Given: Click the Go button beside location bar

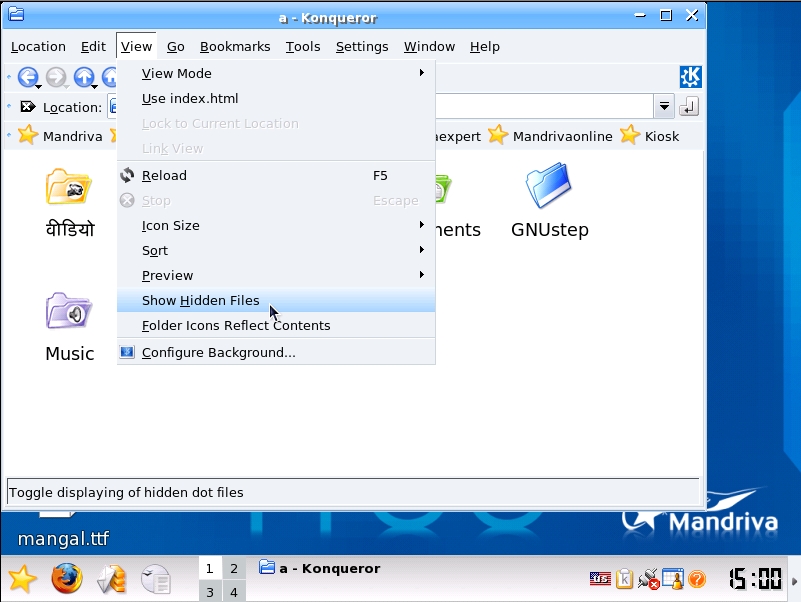Looking at the screenshot, I should (689, 107).
